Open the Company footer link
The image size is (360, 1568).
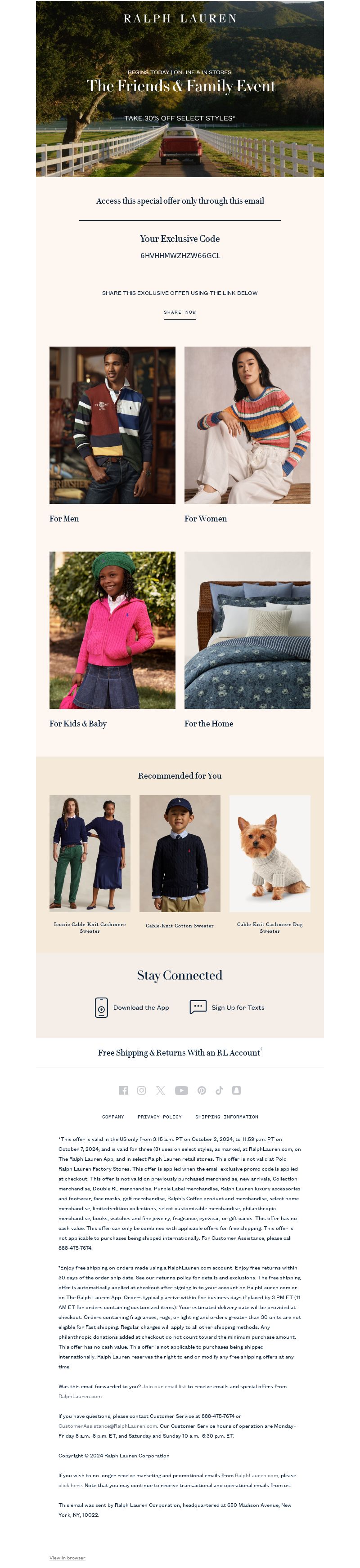click(112, 1117)
